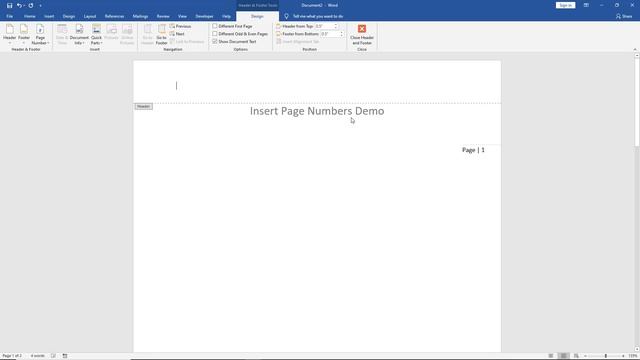Close Header and Footer
The height and width of the screenshot is (360, 640).
click(x=362, y=34)
